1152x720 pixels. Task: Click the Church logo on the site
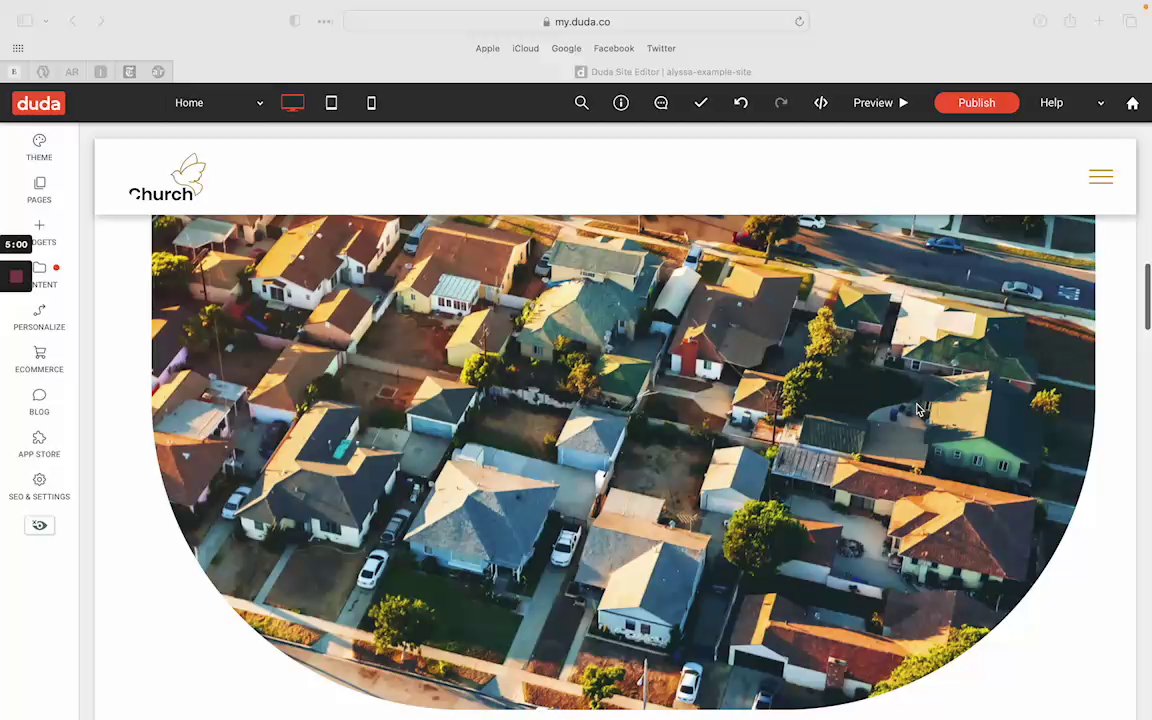click(168, 177)
